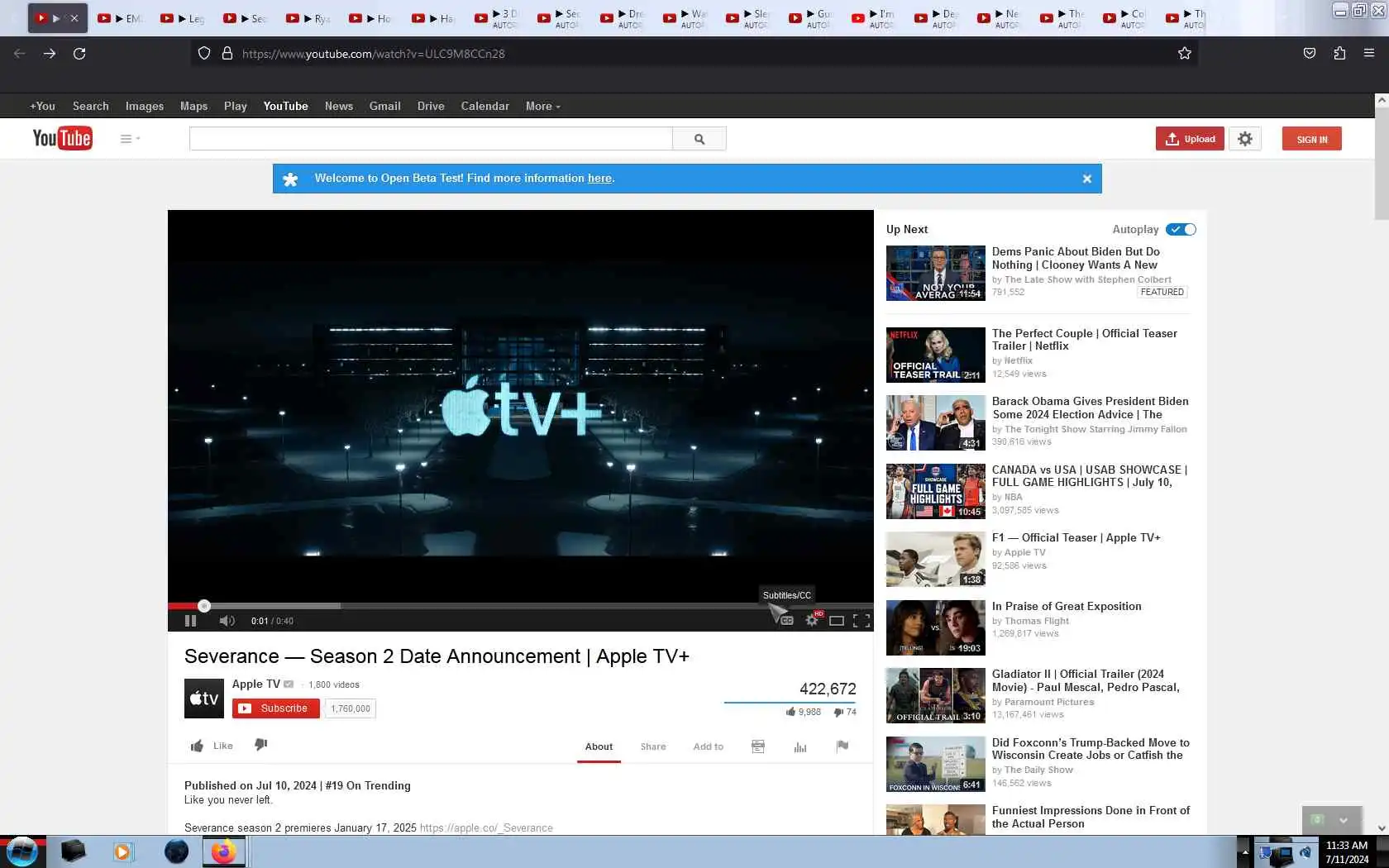Open the Apple TV channel avatar
The width and height of the screenshot is (1389, 868).
tap(204, 699)
